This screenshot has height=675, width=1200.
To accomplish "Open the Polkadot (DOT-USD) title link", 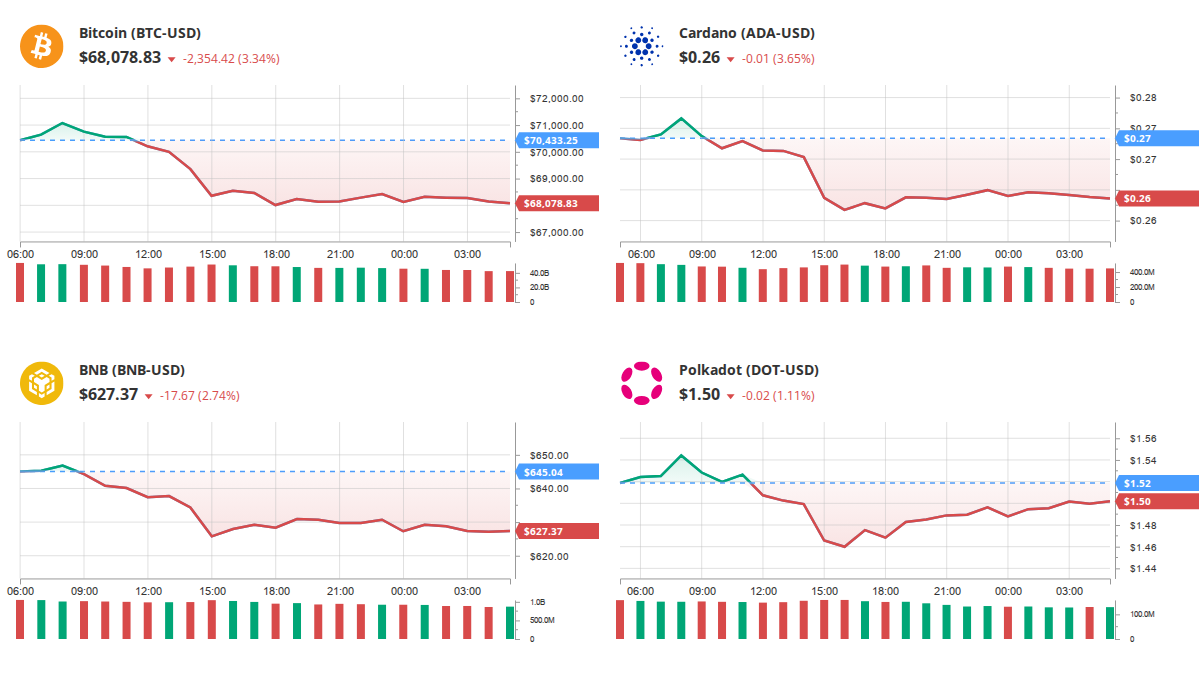I will 748,370.
